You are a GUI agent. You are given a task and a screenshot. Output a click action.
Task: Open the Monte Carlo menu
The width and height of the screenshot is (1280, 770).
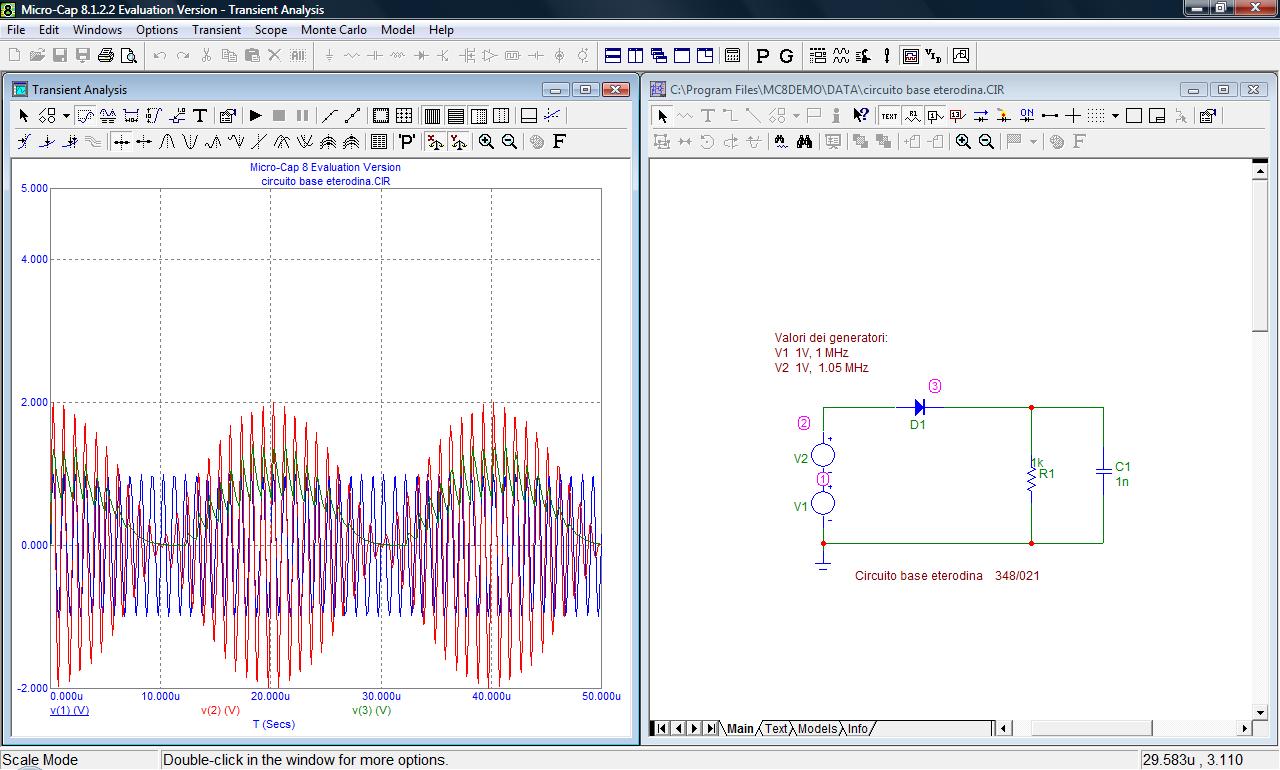pyautogui.click(x=333, y=30)
